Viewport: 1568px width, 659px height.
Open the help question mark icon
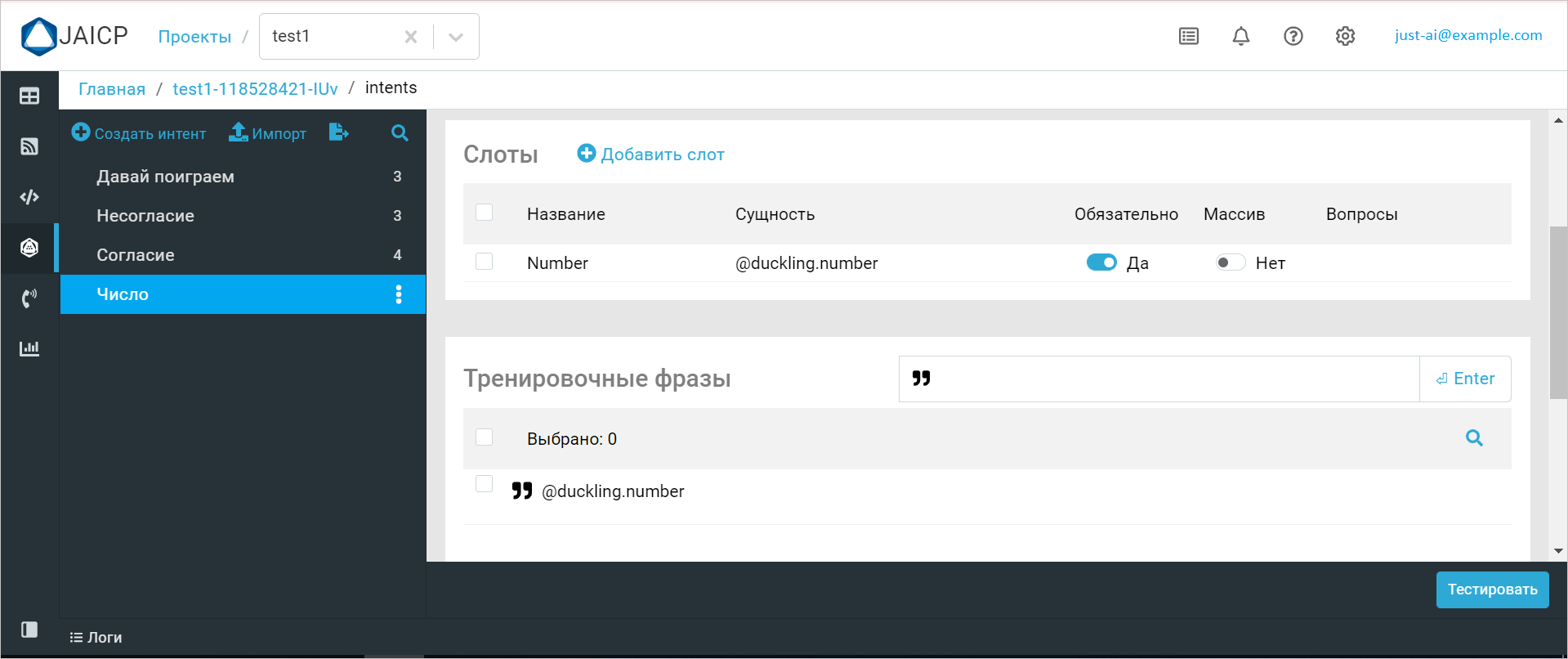pos(1293,36)
